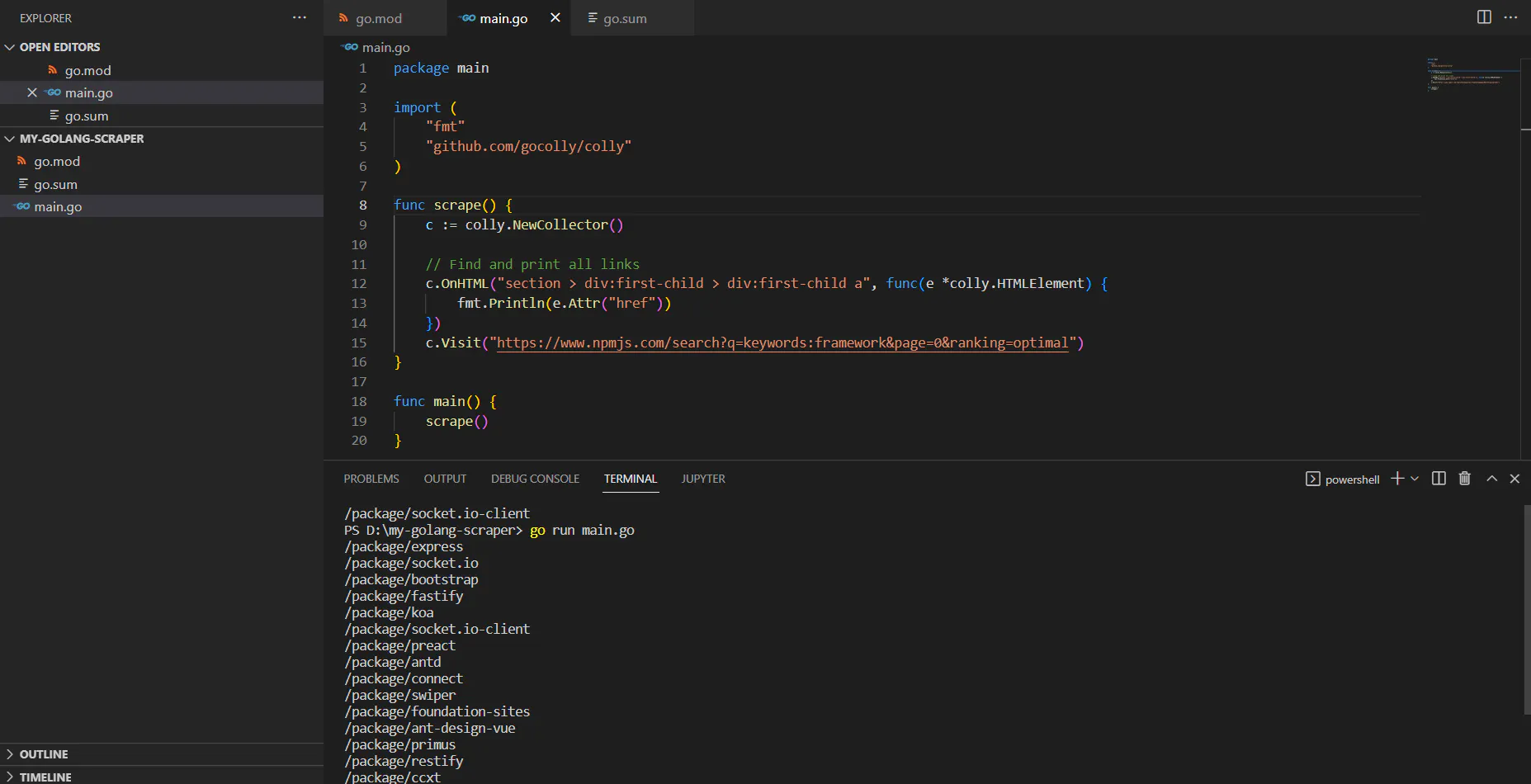Split the terminal using the split icon

click(1438, 479)
